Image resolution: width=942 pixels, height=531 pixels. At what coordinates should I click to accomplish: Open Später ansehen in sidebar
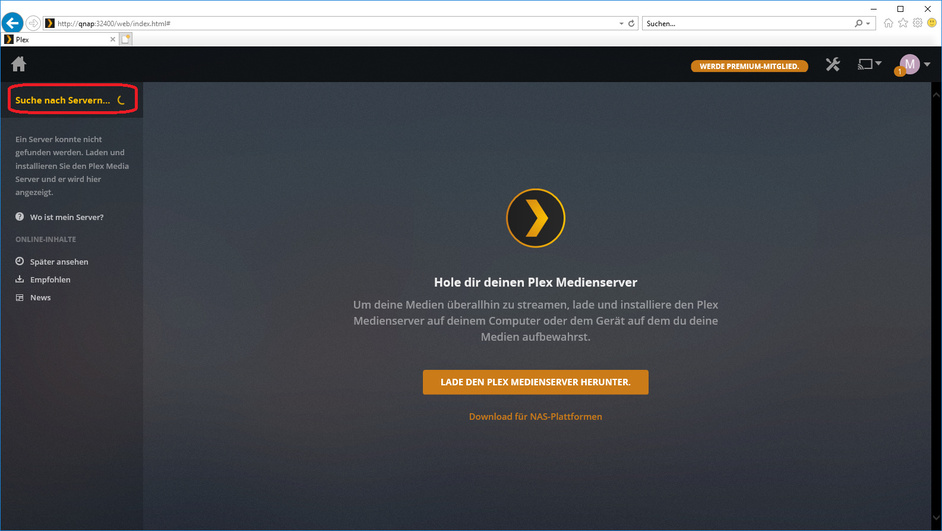click(x=59, y=262)
